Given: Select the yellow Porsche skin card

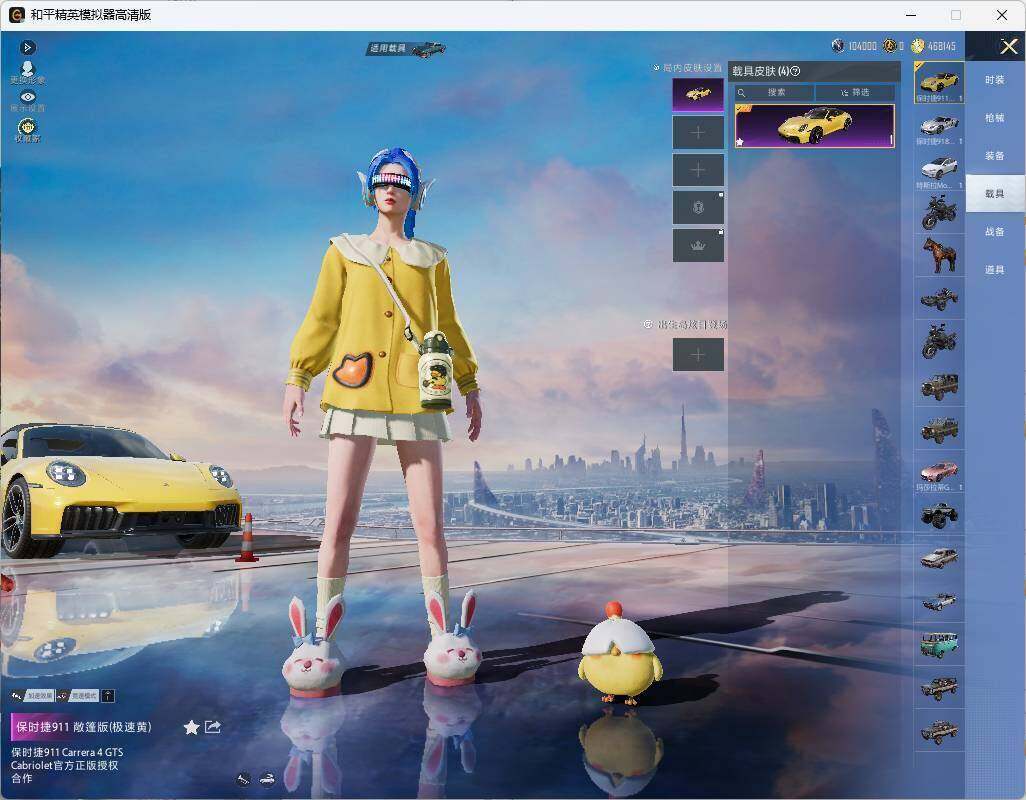Looking at the screenshot, I should [815, 126].
